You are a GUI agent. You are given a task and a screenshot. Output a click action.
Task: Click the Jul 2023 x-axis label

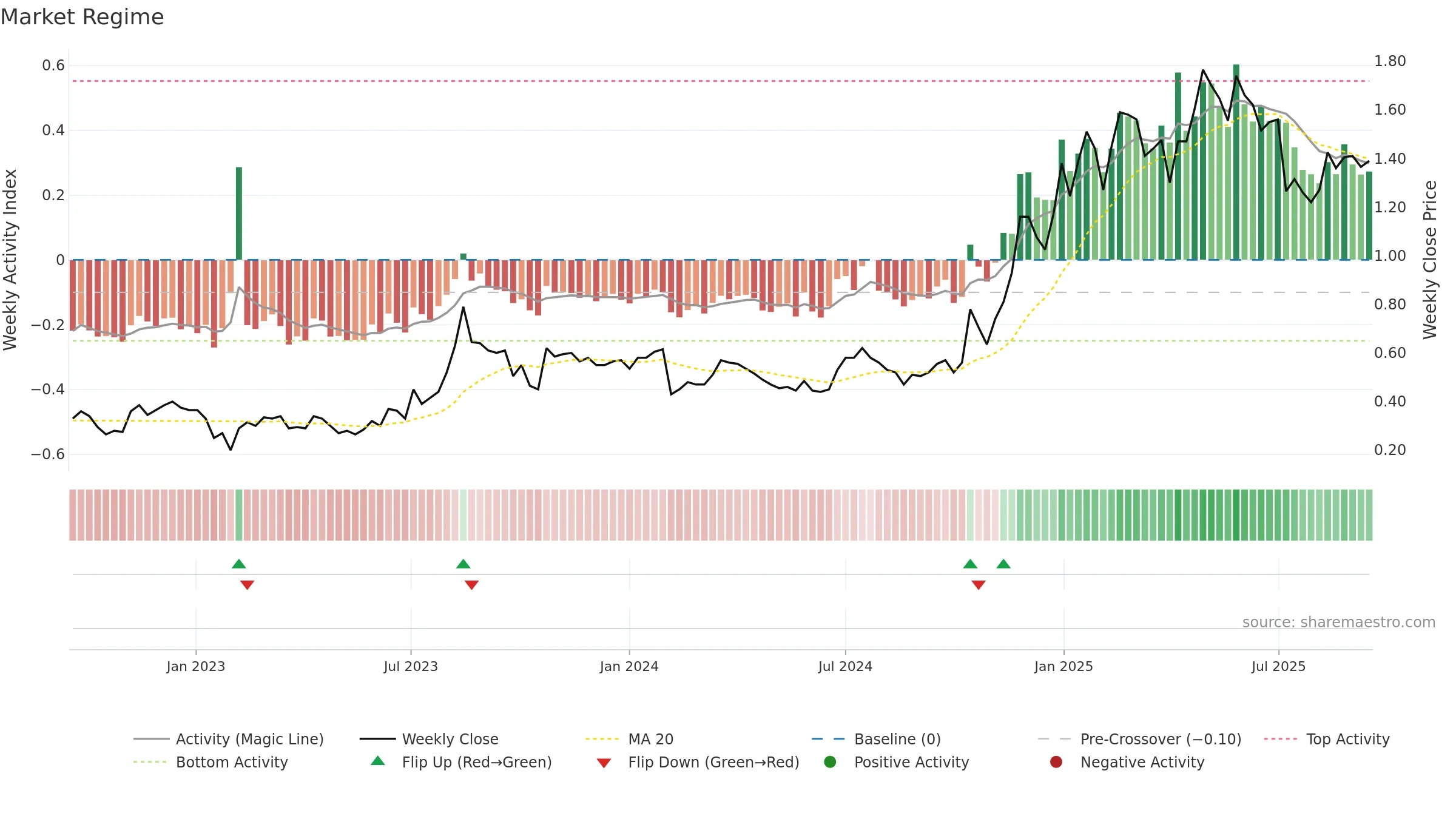[x=411, y=667]
